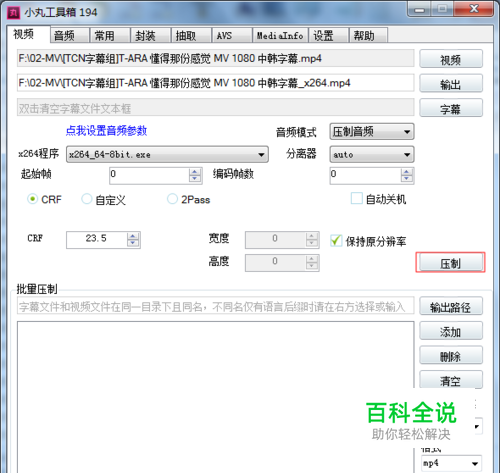Click the 字幕 button
The height and width of the screenshot is (473, 500).
451,108
